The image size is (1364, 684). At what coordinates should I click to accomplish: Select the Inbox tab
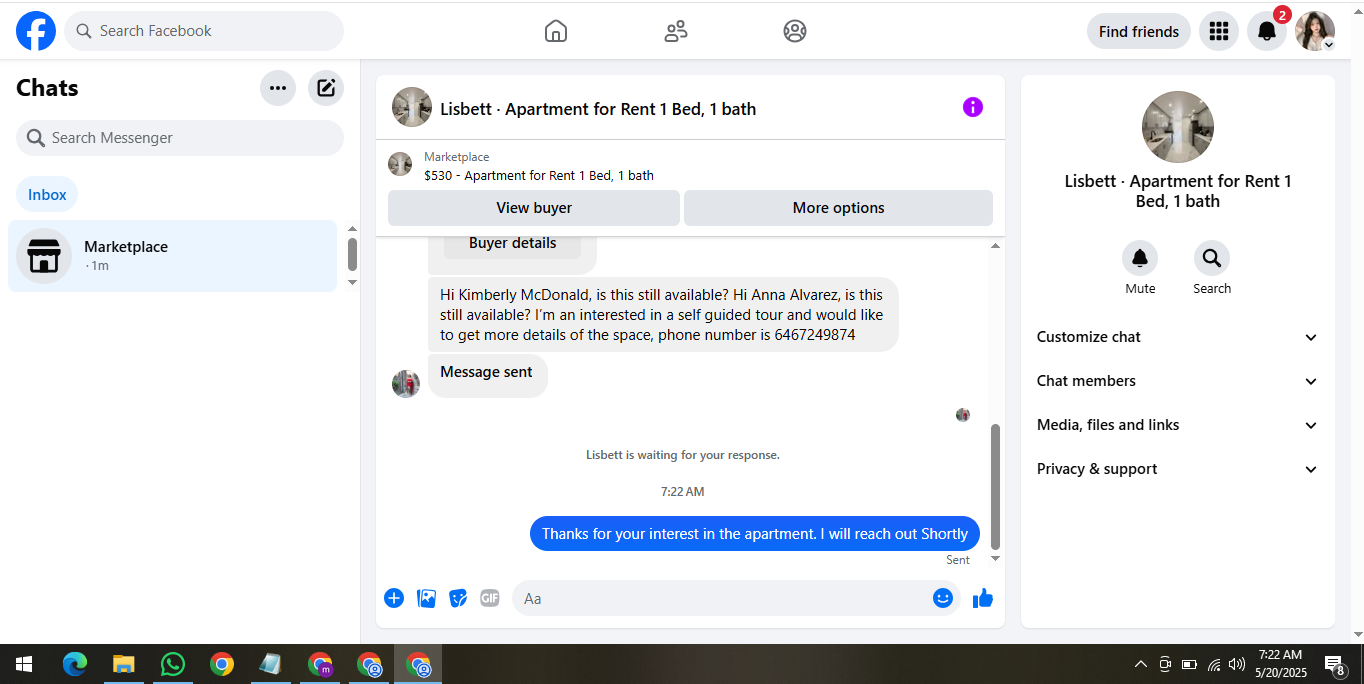(47, 194)
